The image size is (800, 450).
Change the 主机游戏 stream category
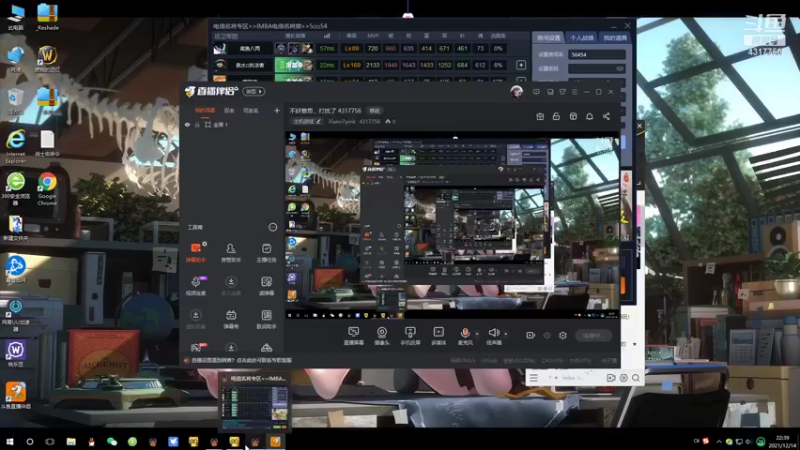pyautogui.click(x=307, y=121)
